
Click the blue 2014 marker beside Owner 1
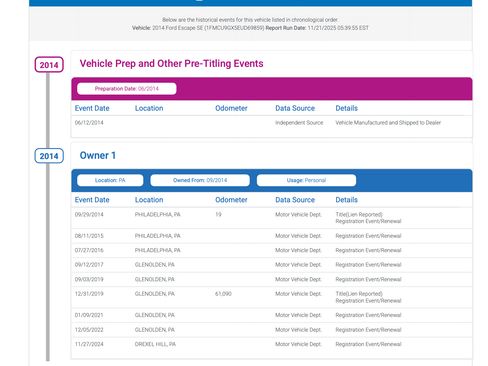pyautogui.click(x=49, y=156)
